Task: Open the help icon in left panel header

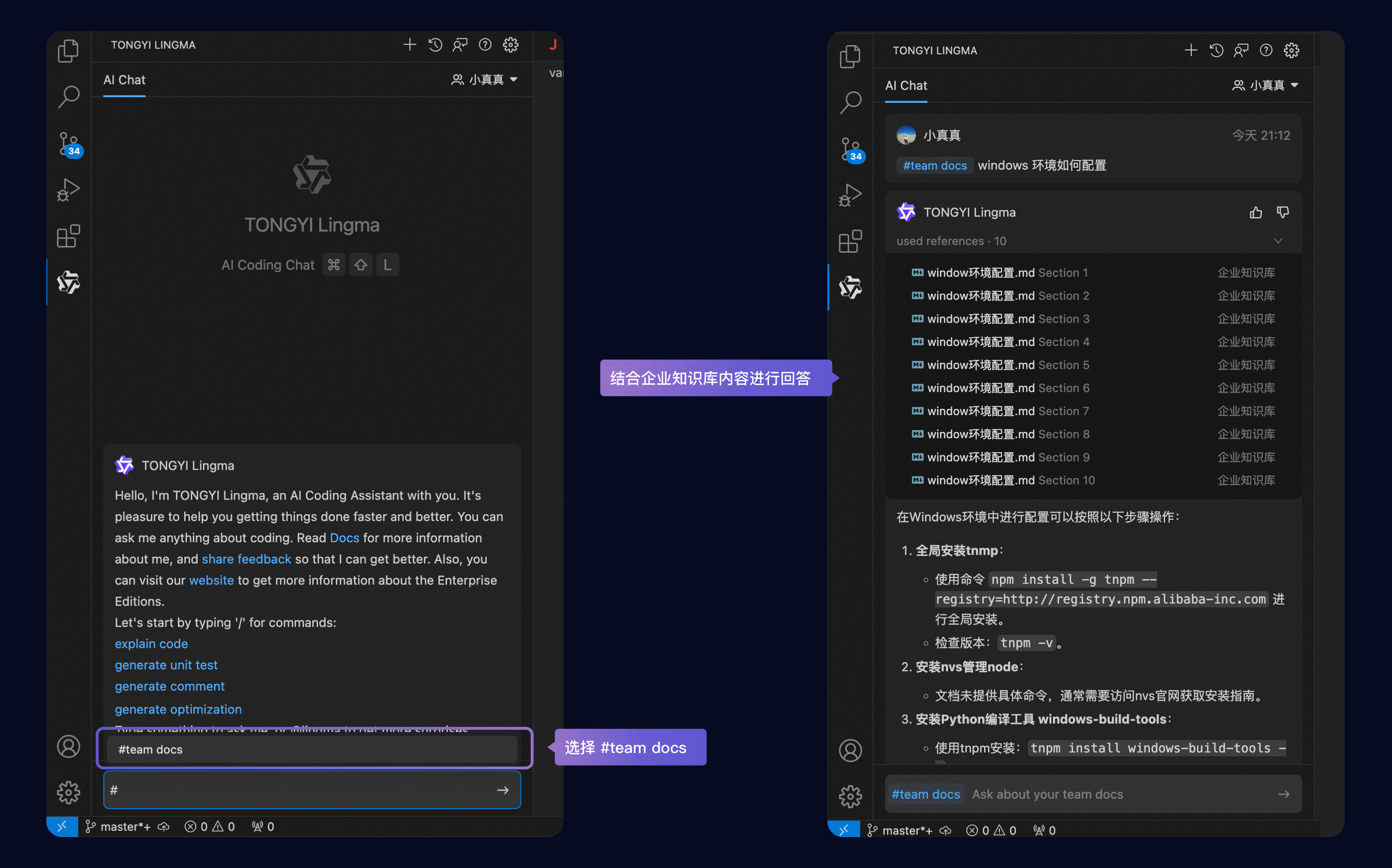Action: point(485,45)
